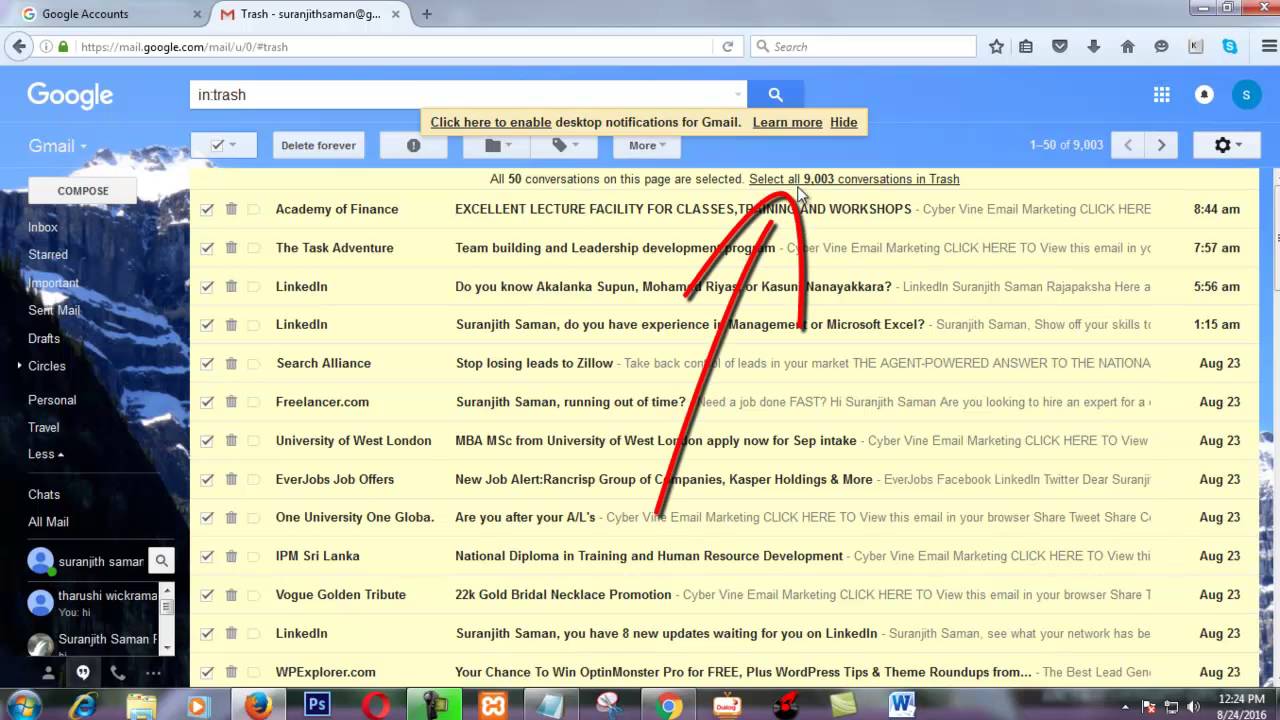The height and width of the screenshot is (720, 1280).
Task: Click trash icon beside Academy of Finance
Action: tap(231, 209)
